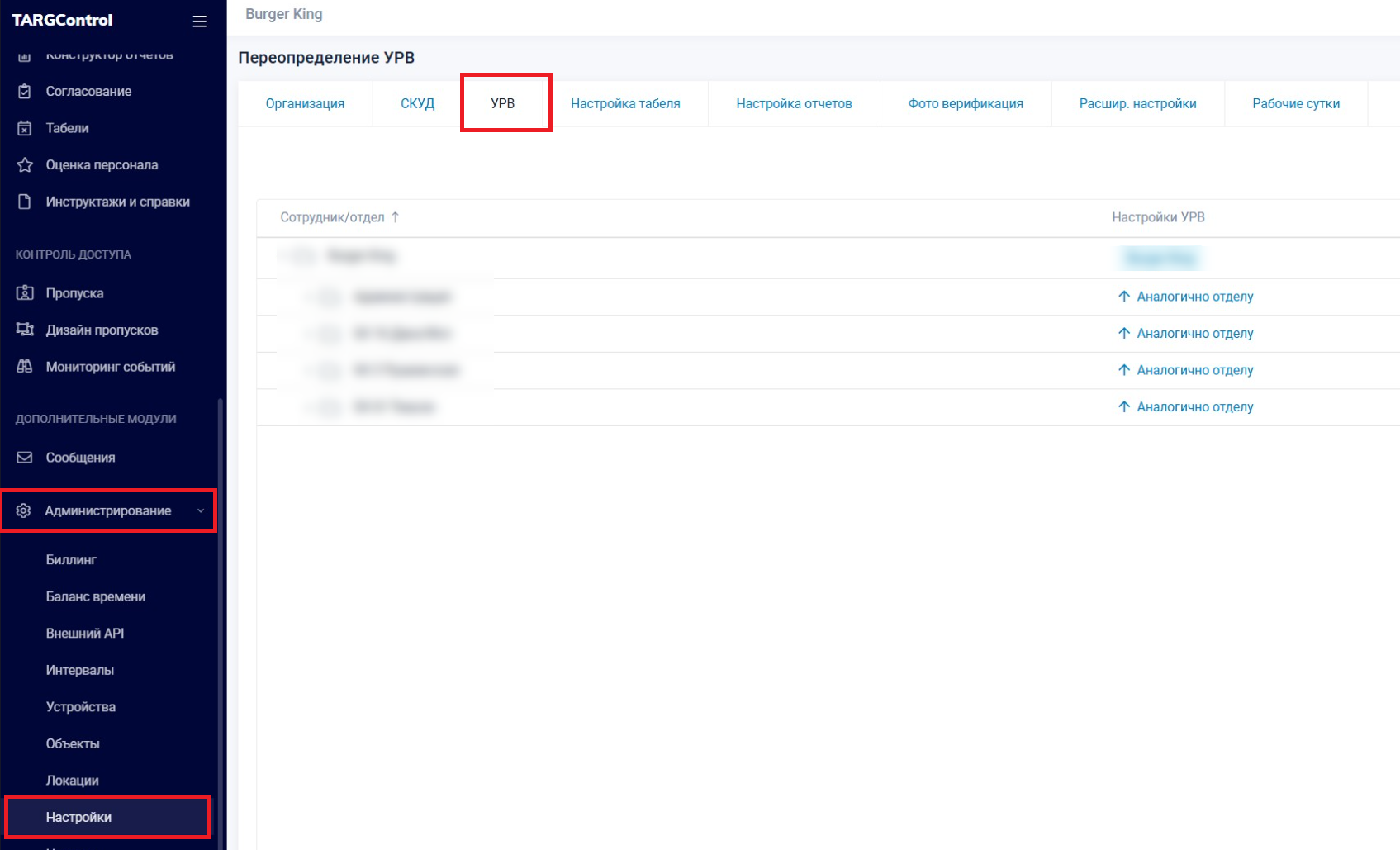Click the star icon for Оценка персонала
The image size is (1400, 850).
[25, 164]
